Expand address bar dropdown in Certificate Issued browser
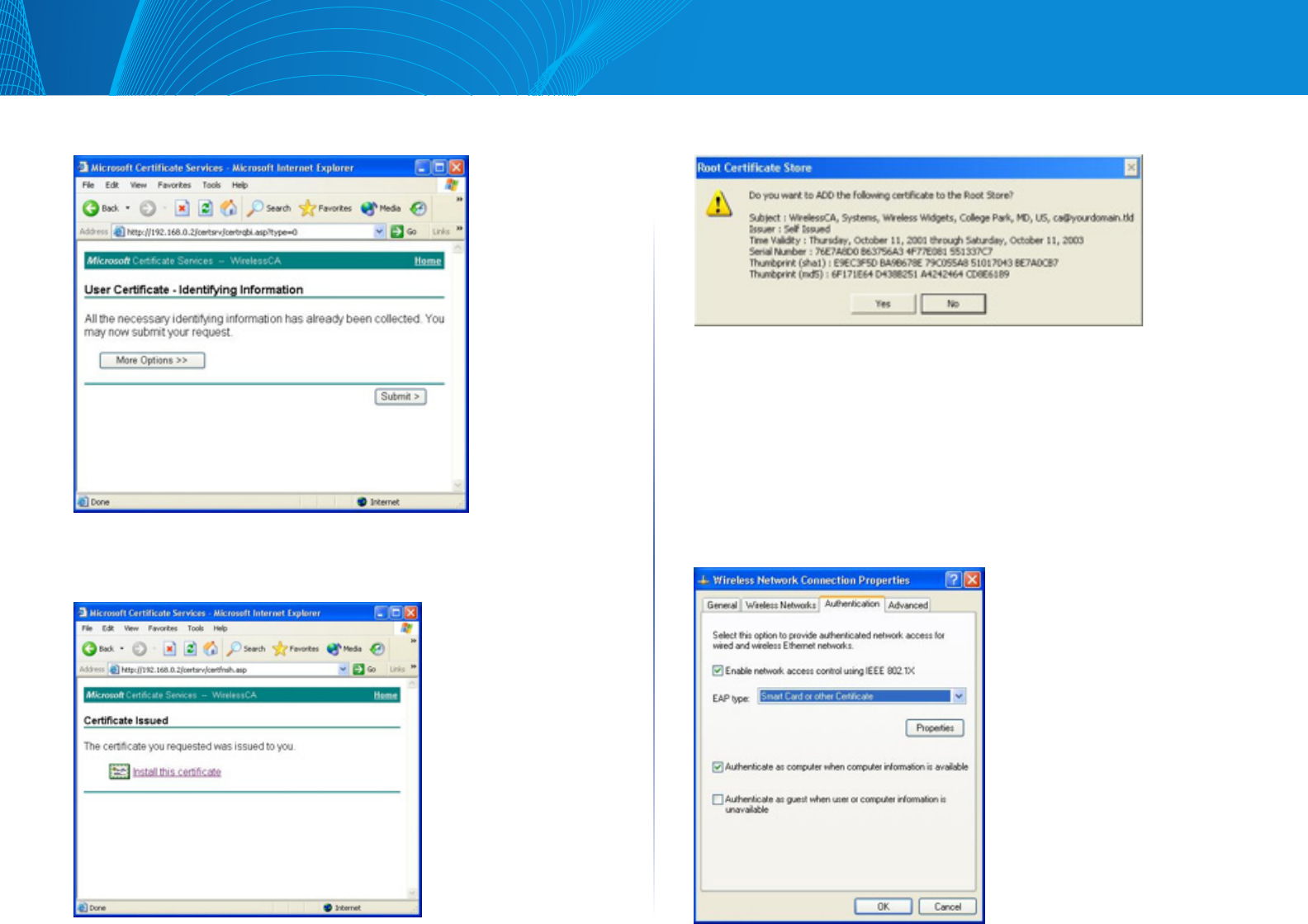 (x=344, y=670)
